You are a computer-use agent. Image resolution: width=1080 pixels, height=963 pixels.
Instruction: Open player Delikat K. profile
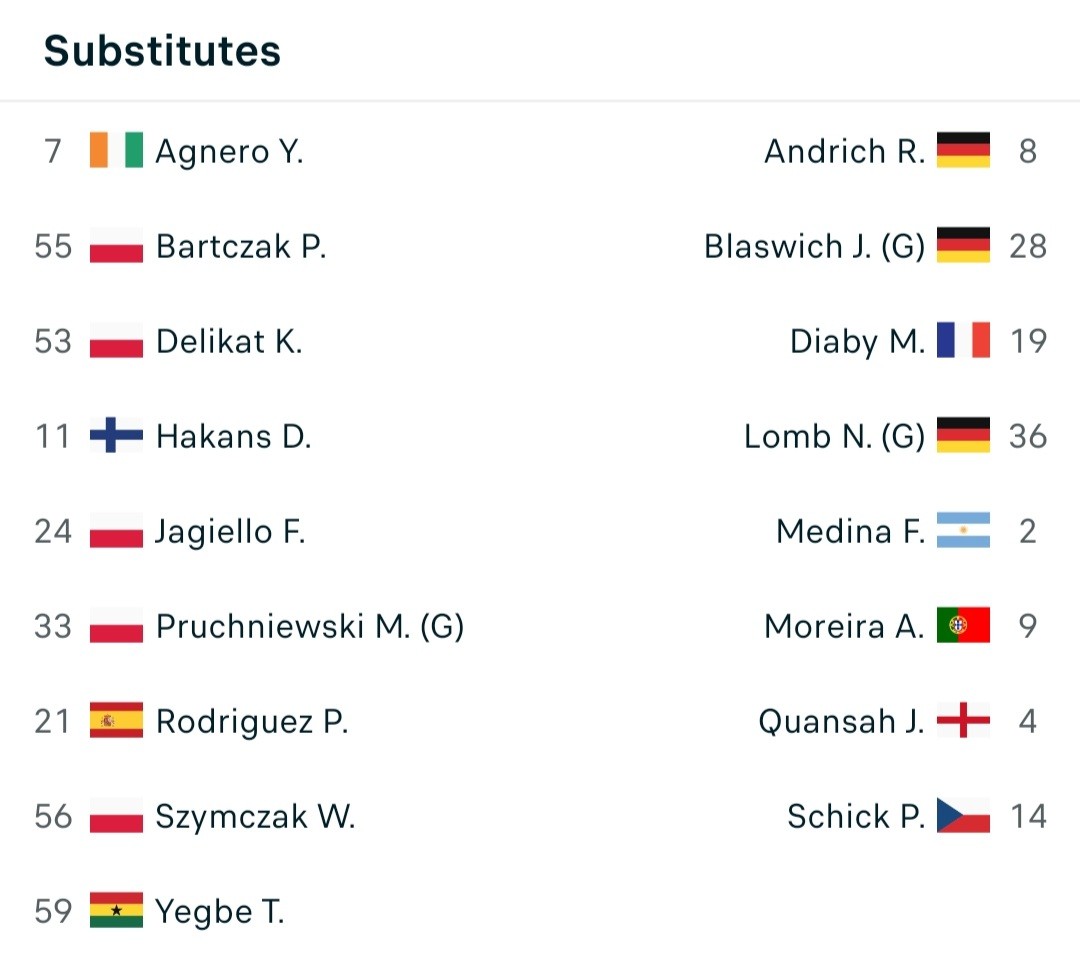pos(229,342)
